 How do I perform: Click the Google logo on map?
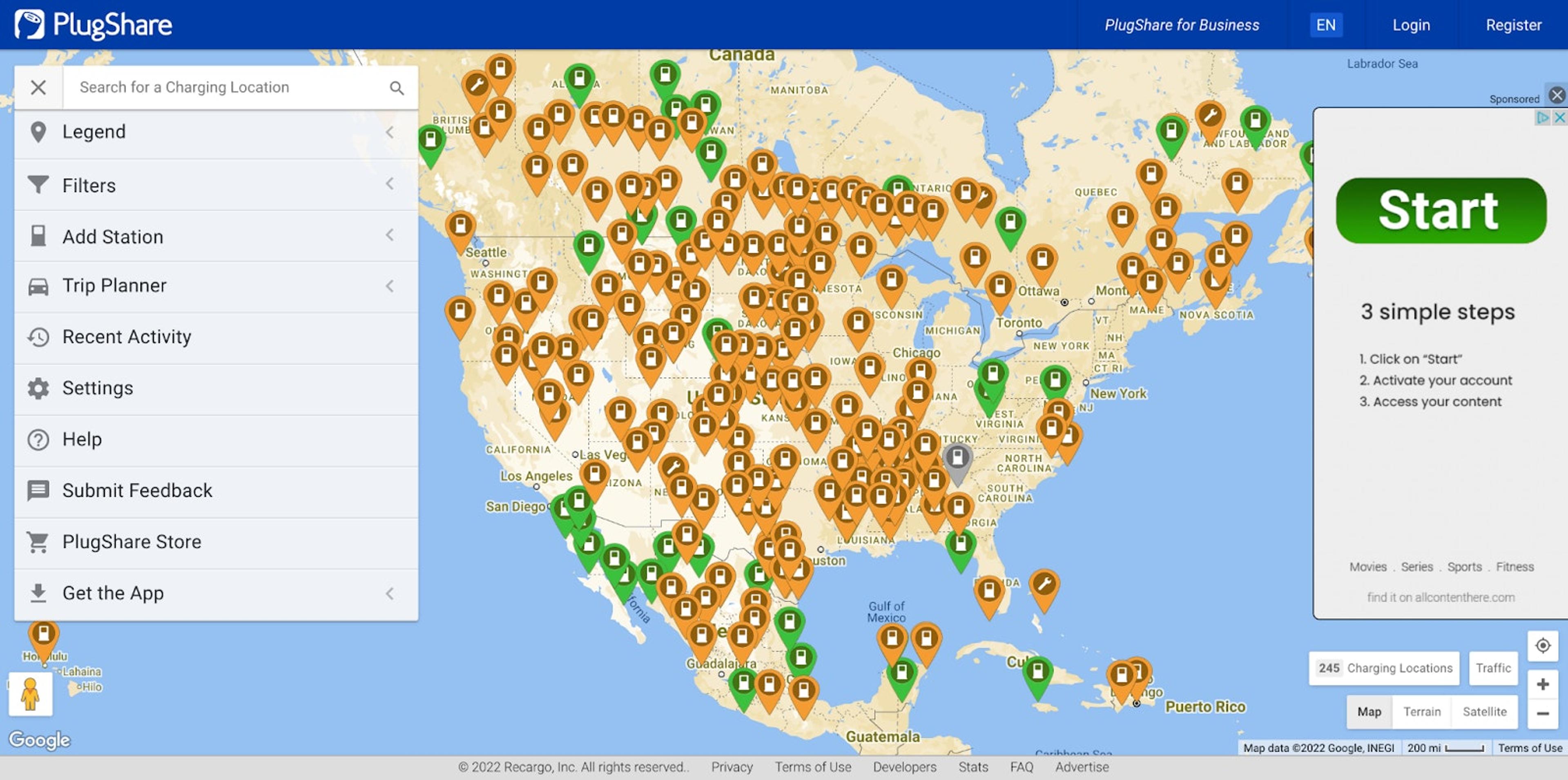pyautogui.click(x=40, y=740)
